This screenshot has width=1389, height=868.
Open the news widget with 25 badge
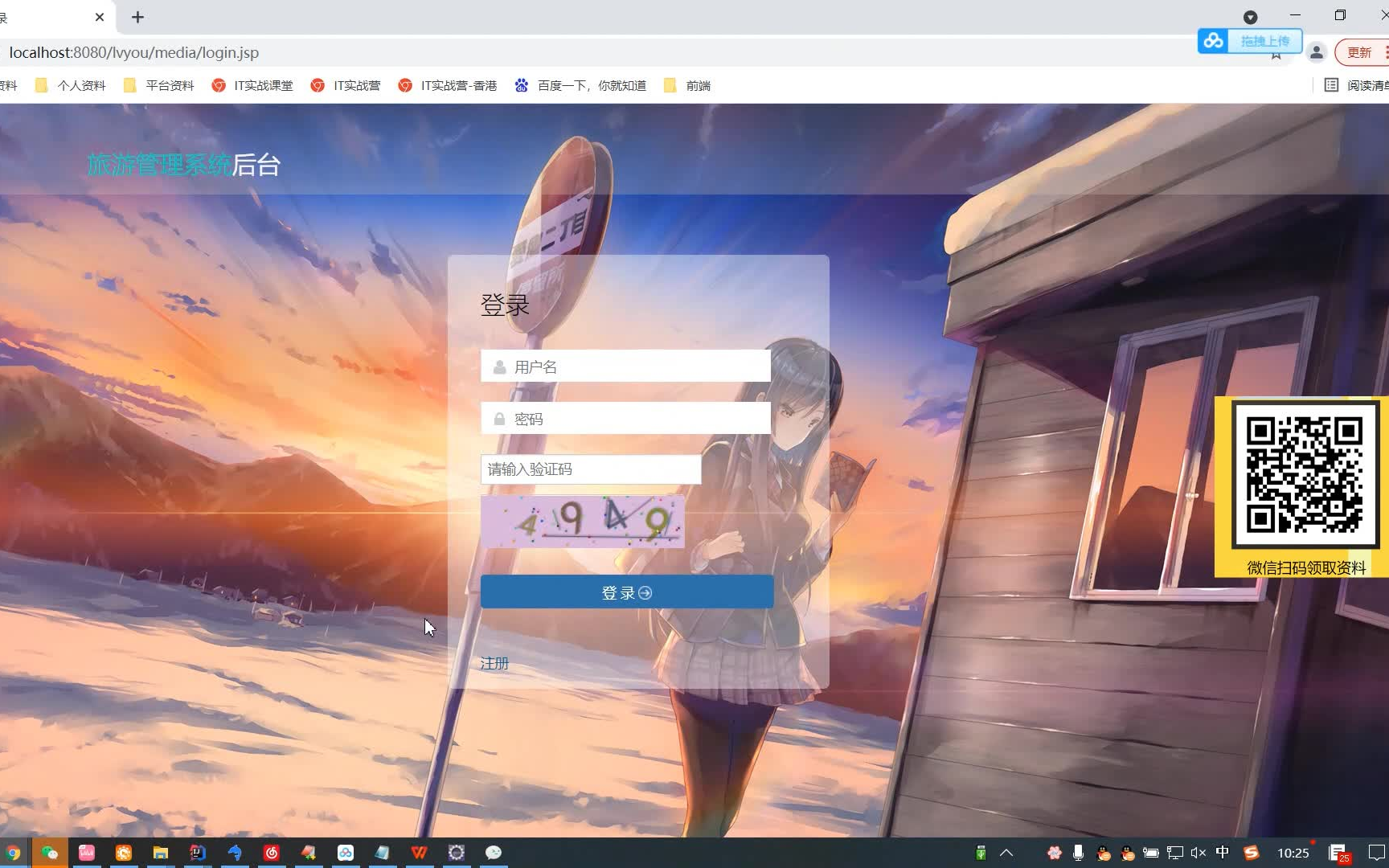[x=1338, y=854]
